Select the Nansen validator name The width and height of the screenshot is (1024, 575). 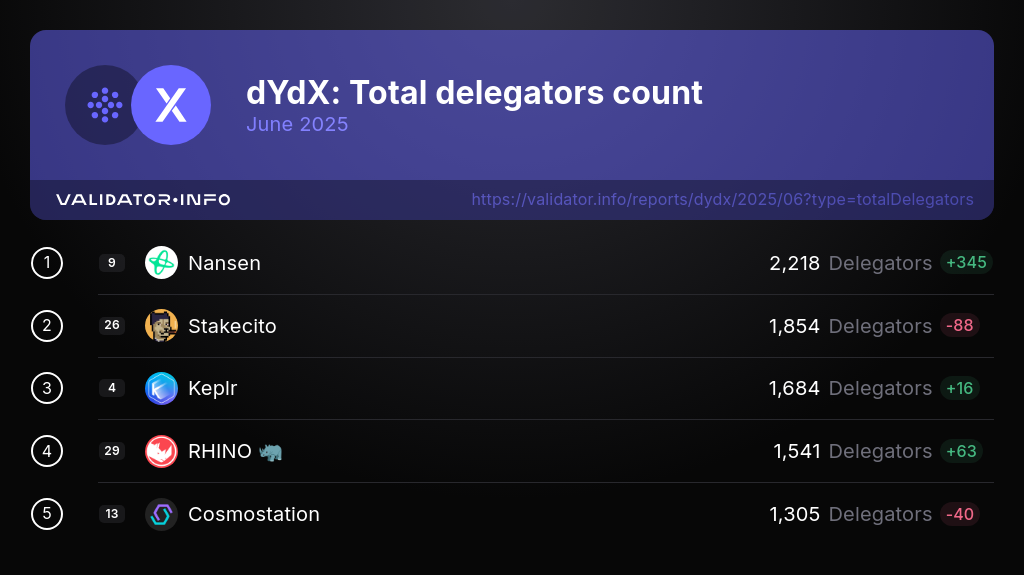click(x=224, y=263)
